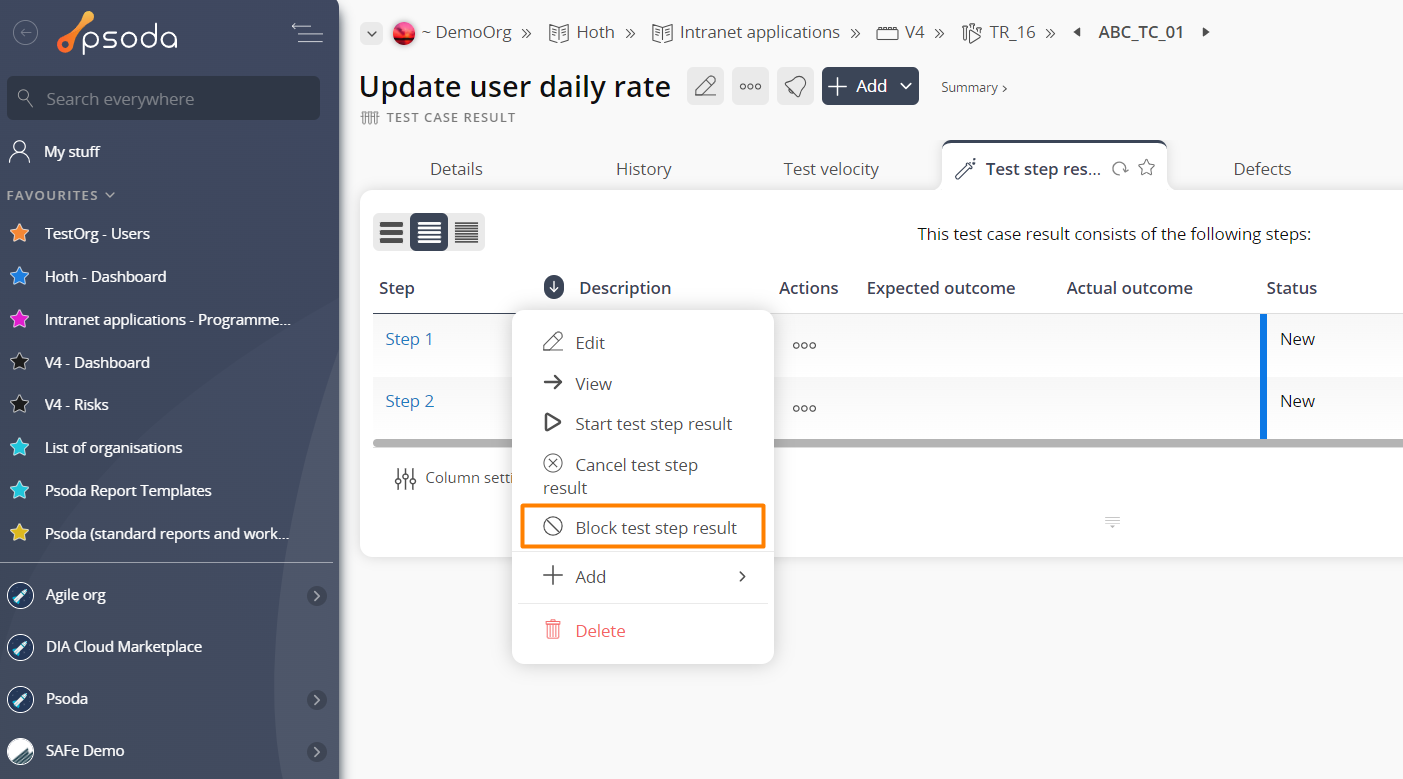The height and width of the screenshot is (779, 1403).
Task: Open List of organisations favourite
Action: point(113,448)
